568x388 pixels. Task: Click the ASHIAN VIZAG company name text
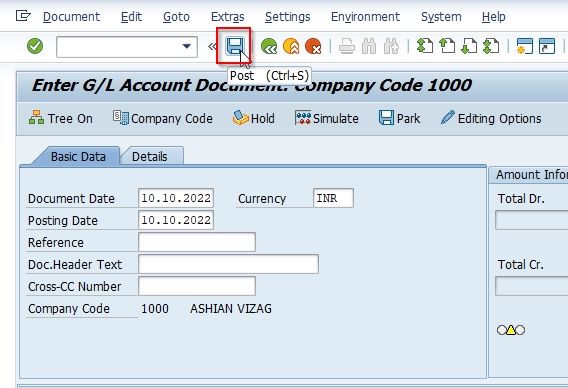pyautogui.click(x=231, y=309)
